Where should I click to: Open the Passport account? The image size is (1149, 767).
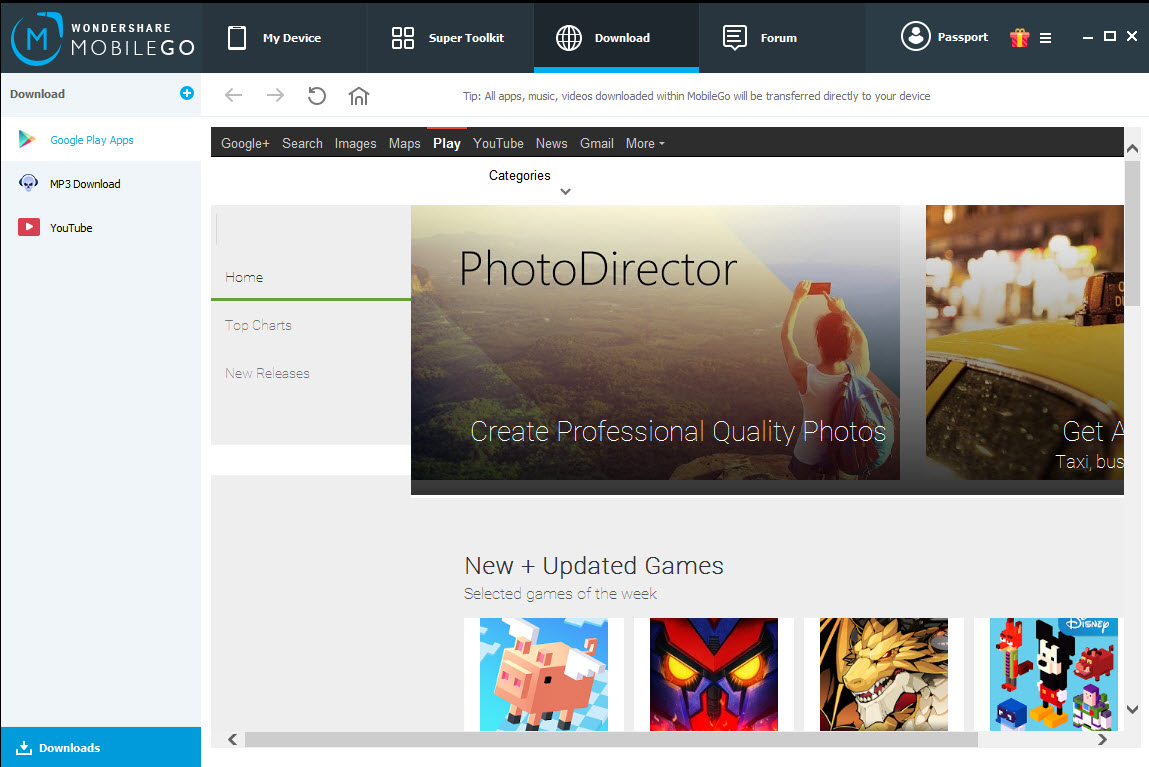[x=944, y=37]
